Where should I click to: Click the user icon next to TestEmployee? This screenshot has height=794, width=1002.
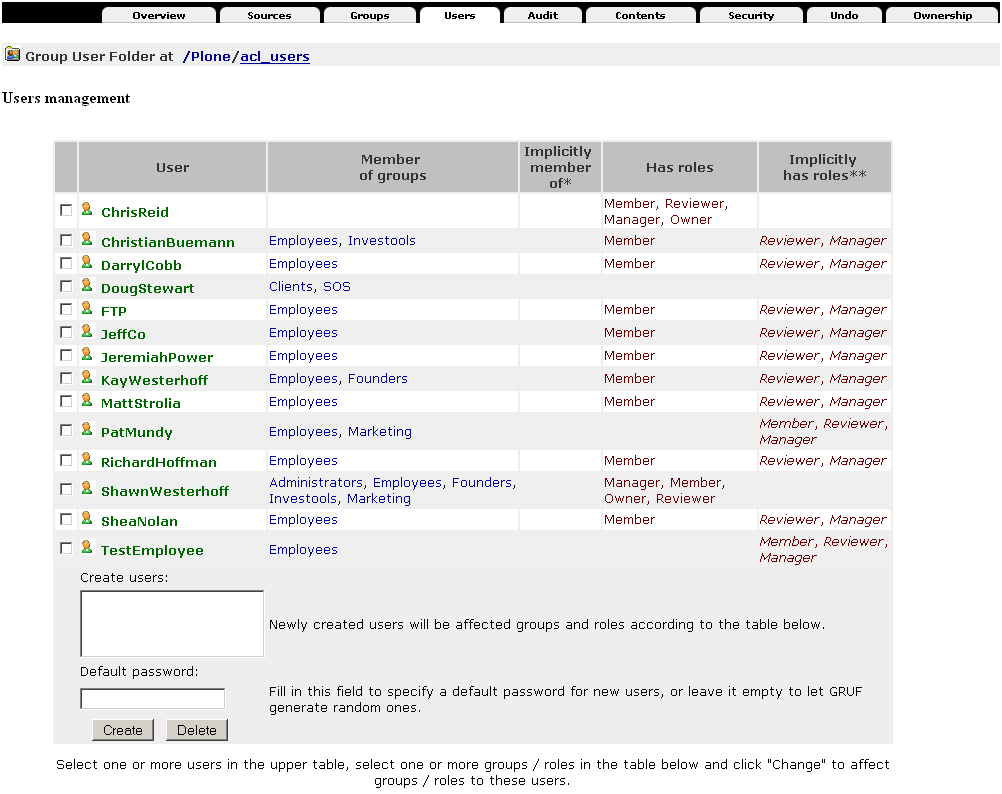click(x=87, y=548)
